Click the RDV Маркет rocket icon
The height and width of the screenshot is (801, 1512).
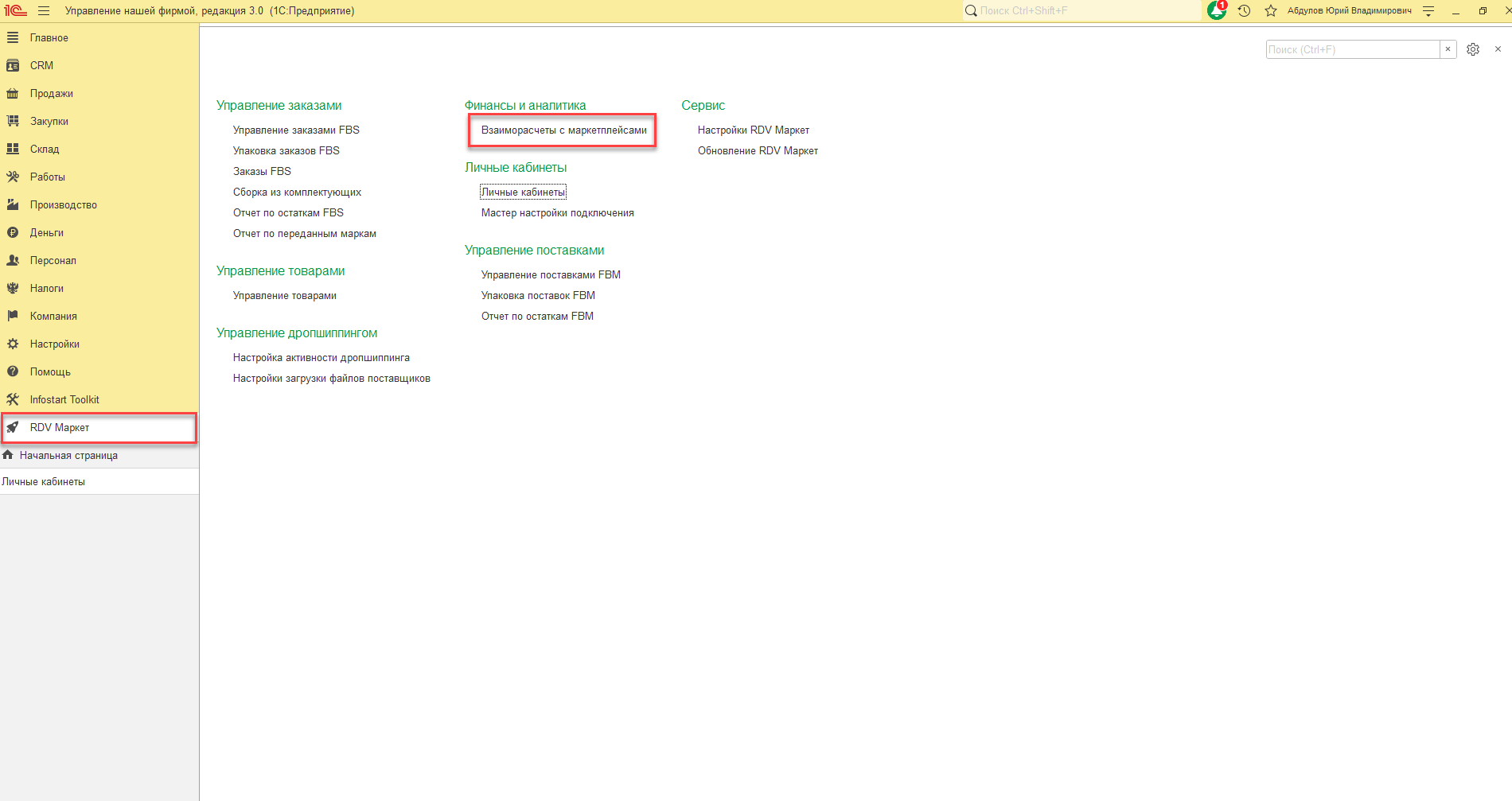click(x=13, y=427)
